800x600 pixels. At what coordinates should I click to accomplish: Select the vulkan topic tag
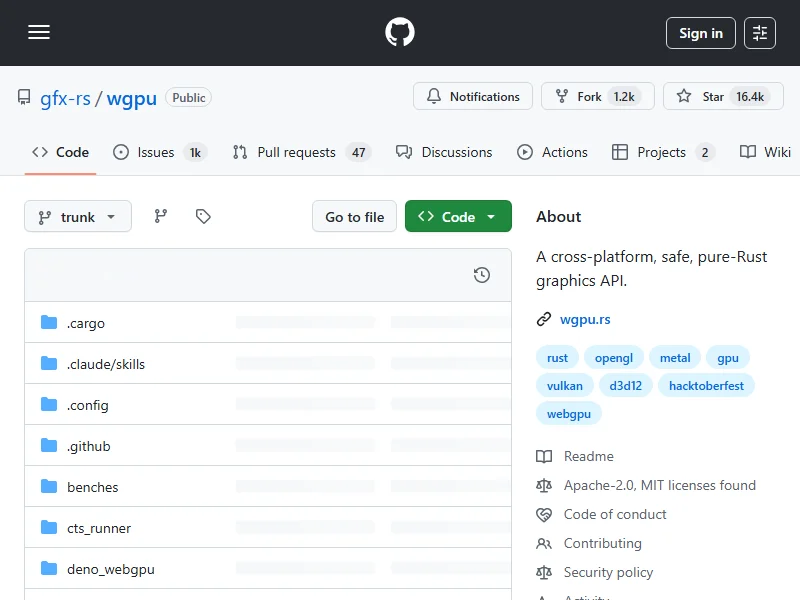point(565,385)
